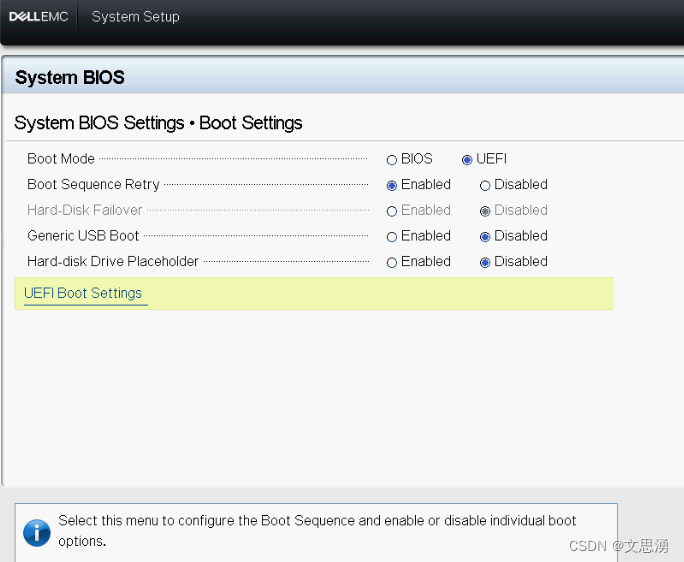The image size is (684, 562).
Task: Click the blue info icon
Action: [37, 532]
